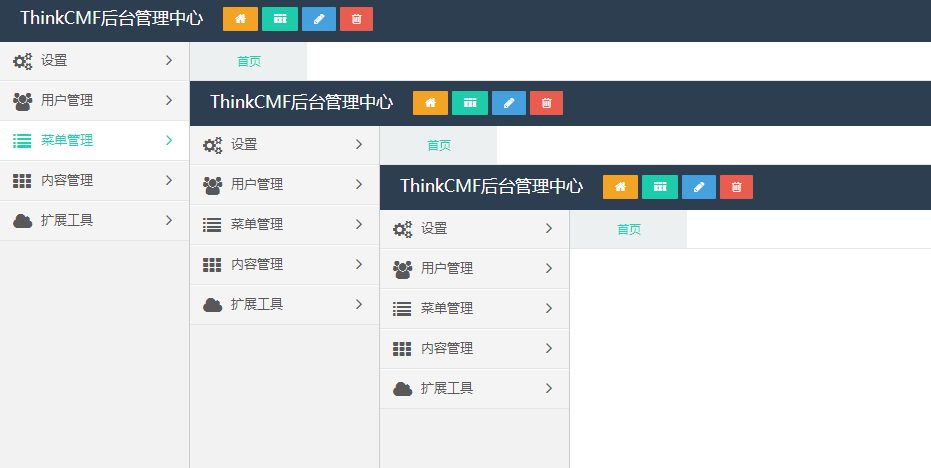
Task: Expand the 设置 chevron in the outermost sidebar
Action: click(169, 60)
